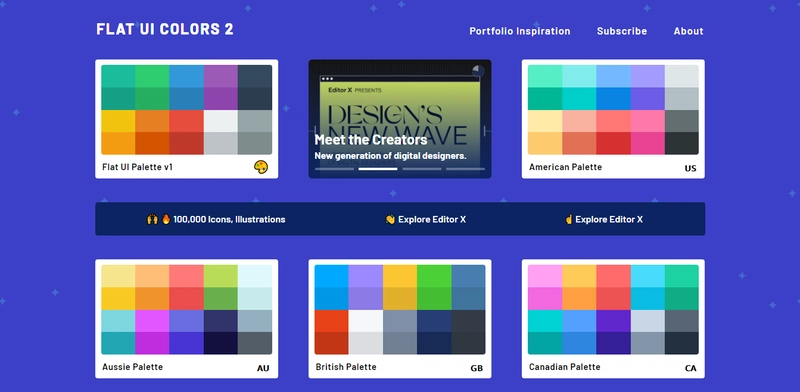This screenshot has width=800, height=392.
Task: Click the CA country code icon
Action: (690, 369)
